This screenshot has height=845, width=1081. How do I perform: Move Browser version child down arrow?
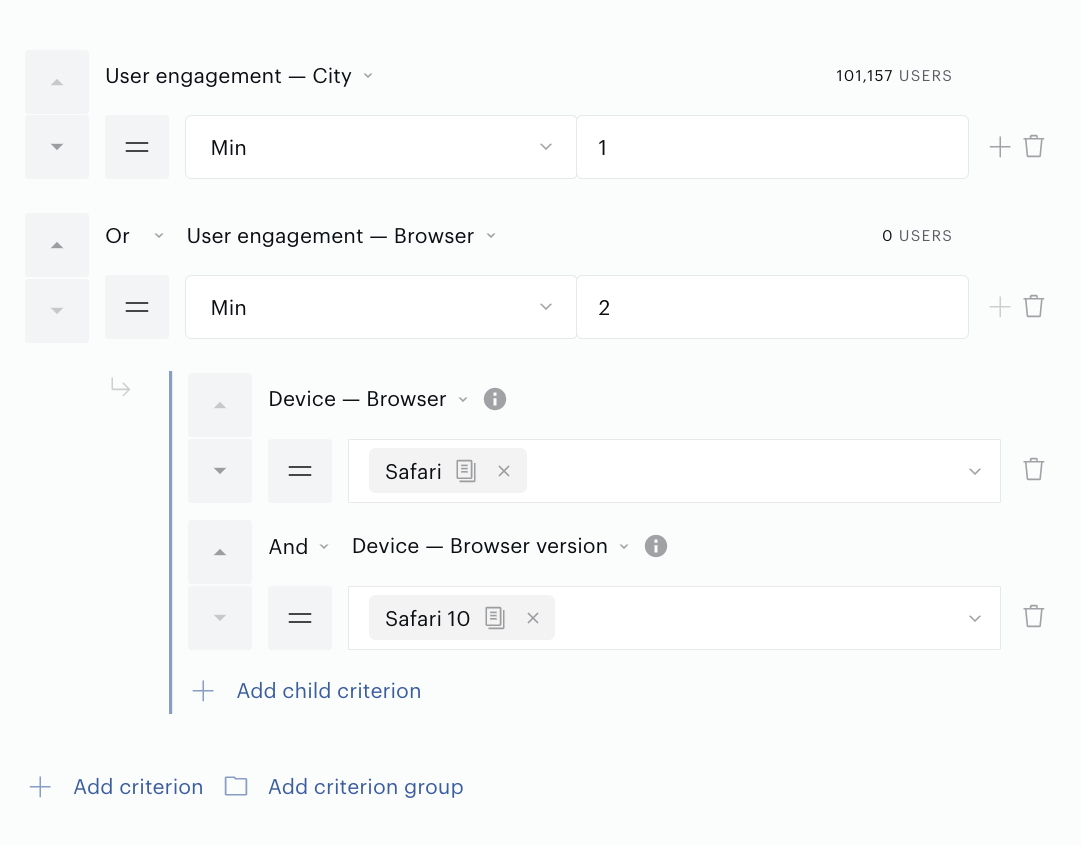point(220,618)
